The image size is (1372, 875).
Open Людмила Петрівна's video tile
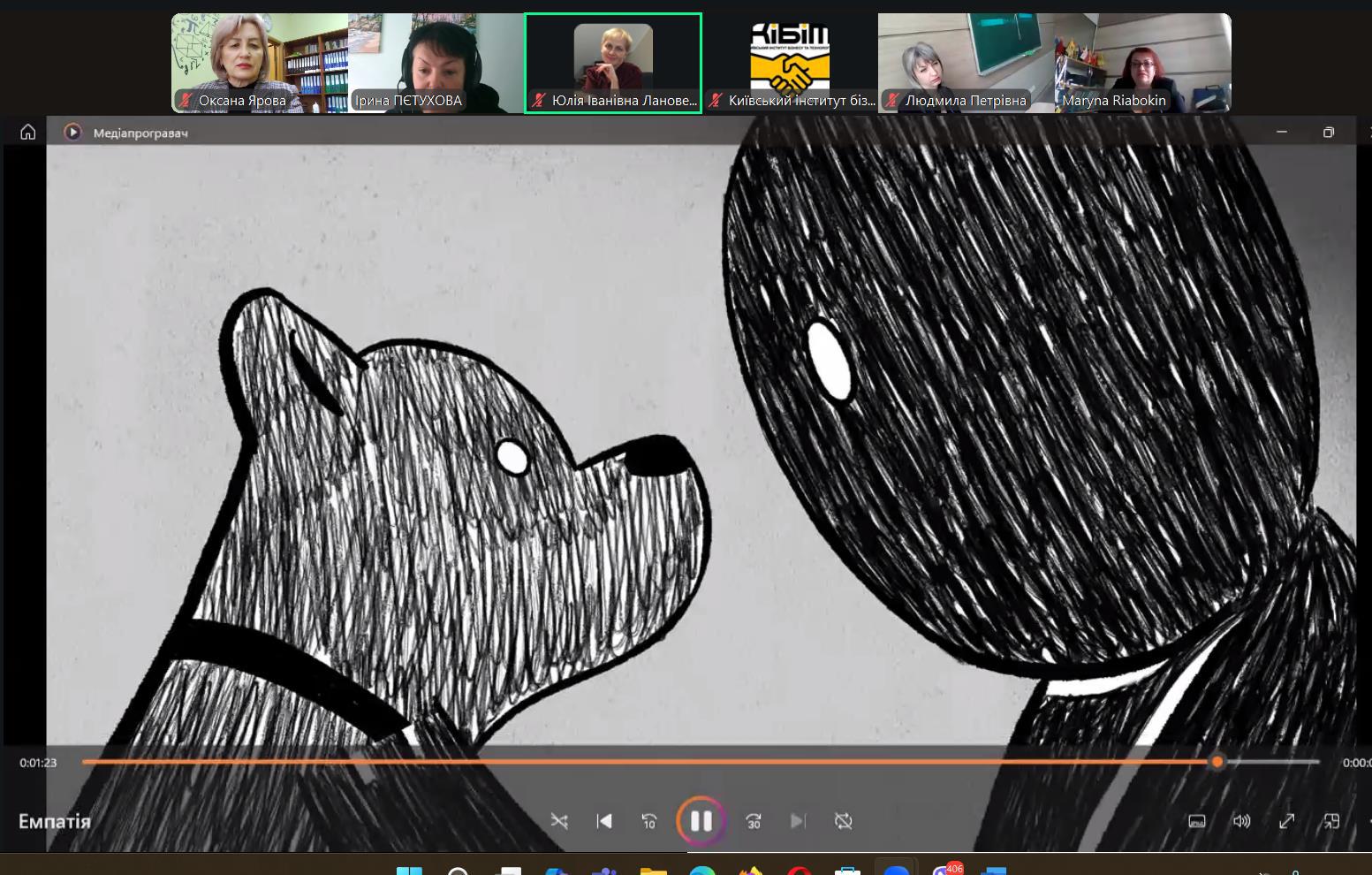click(966, 63)
